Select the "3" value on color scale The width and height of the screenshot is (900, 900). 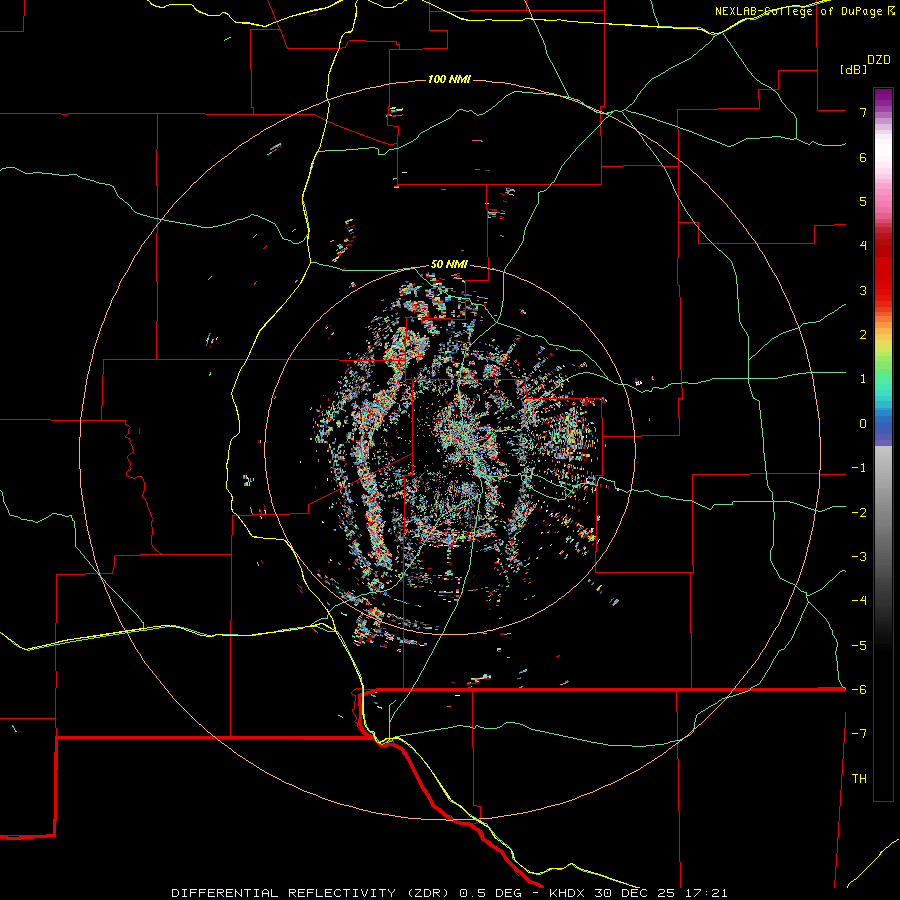click(863, 290)
